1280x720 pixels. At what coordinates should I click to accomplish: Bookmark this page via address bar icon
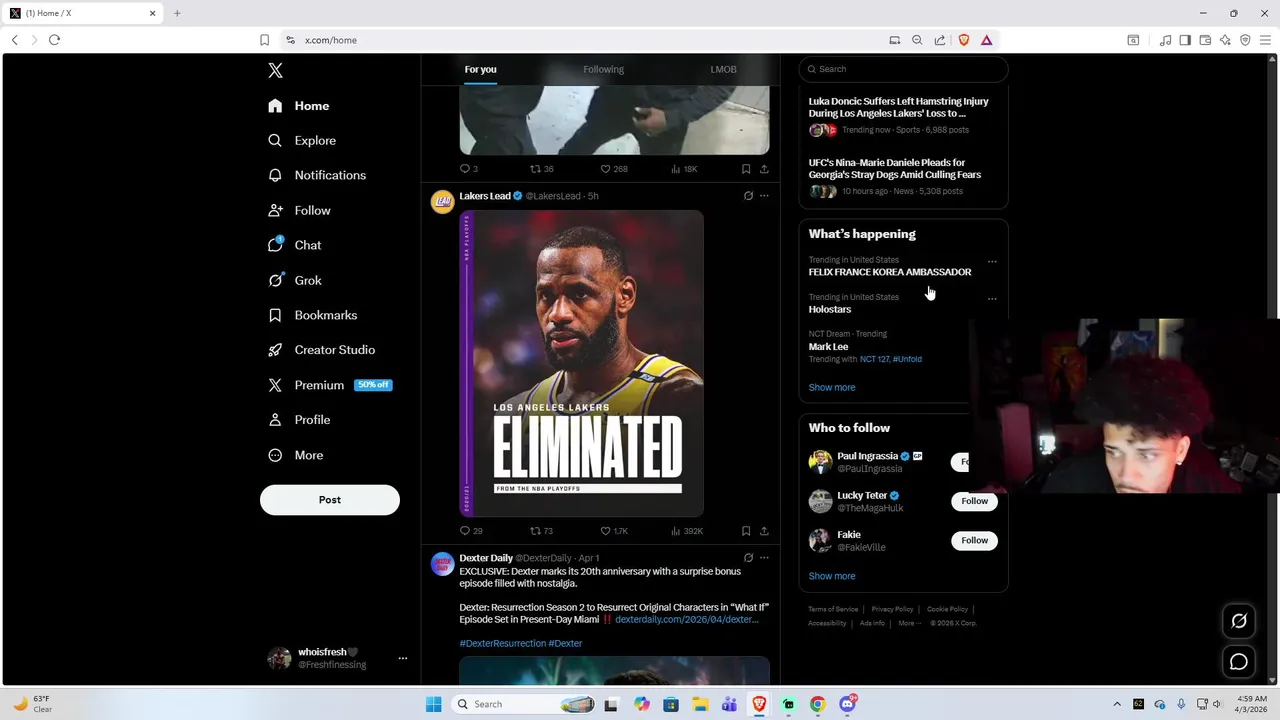click(x=264, y=40)
